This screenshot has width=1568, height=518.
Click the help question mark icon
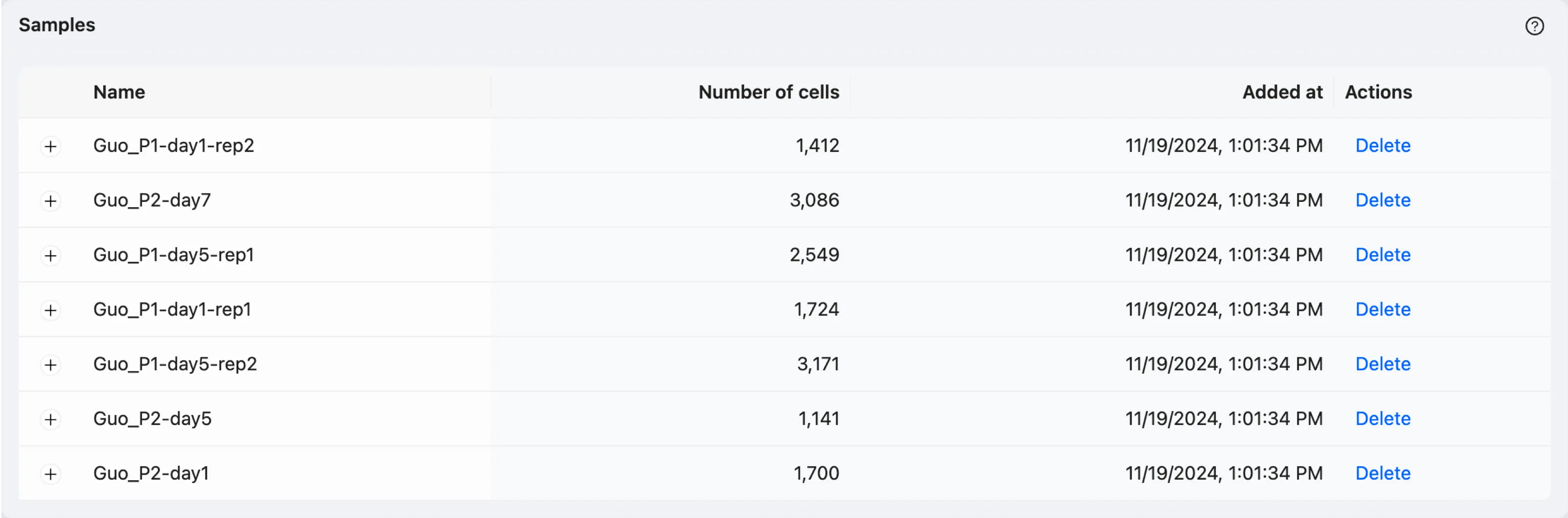coord(1534,26)
